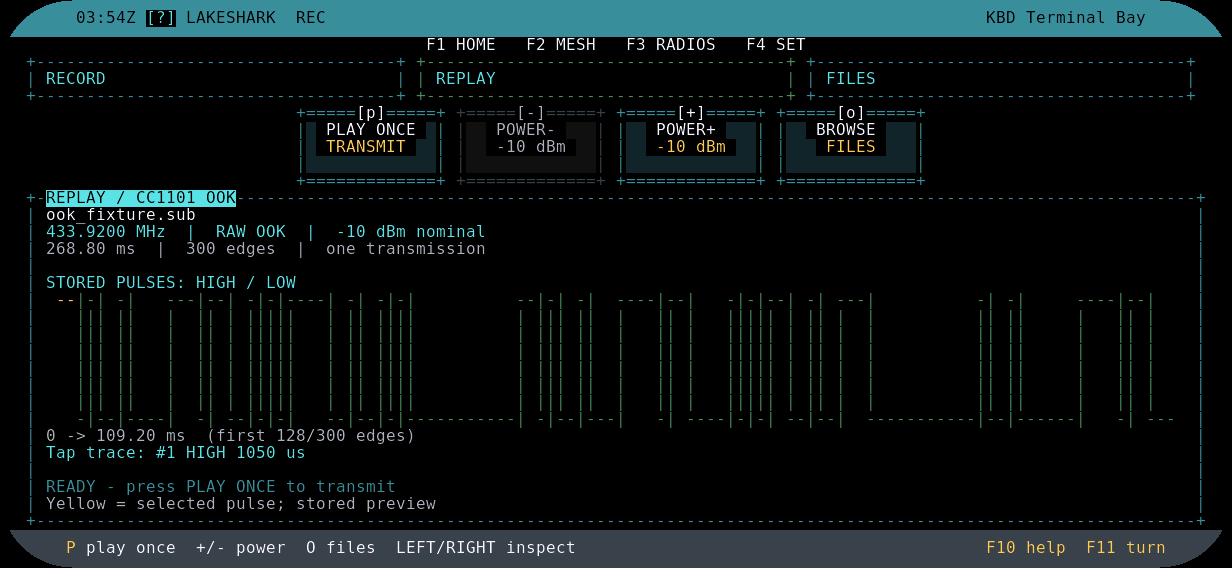The height and width of the screenshot is (568, 1232).
Task: Click the RAW OOK modulation value
Action: (251, 232)
